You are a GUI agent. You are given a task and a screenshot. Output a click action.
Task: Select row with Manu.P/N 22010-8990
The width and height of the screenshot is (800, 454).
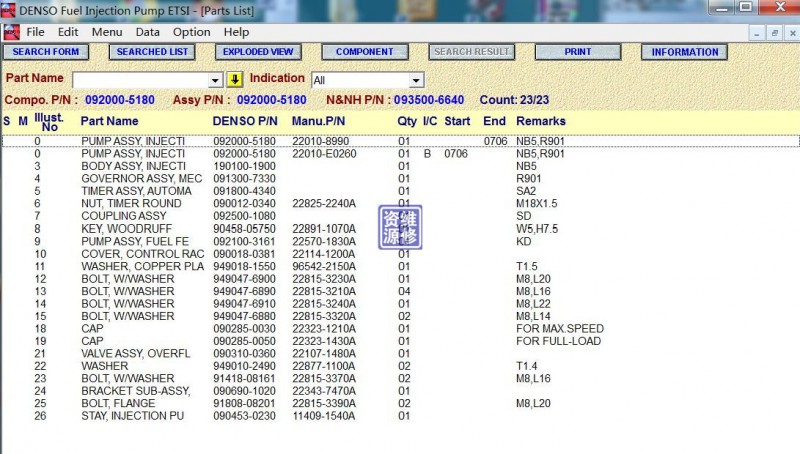coord(401,141)
